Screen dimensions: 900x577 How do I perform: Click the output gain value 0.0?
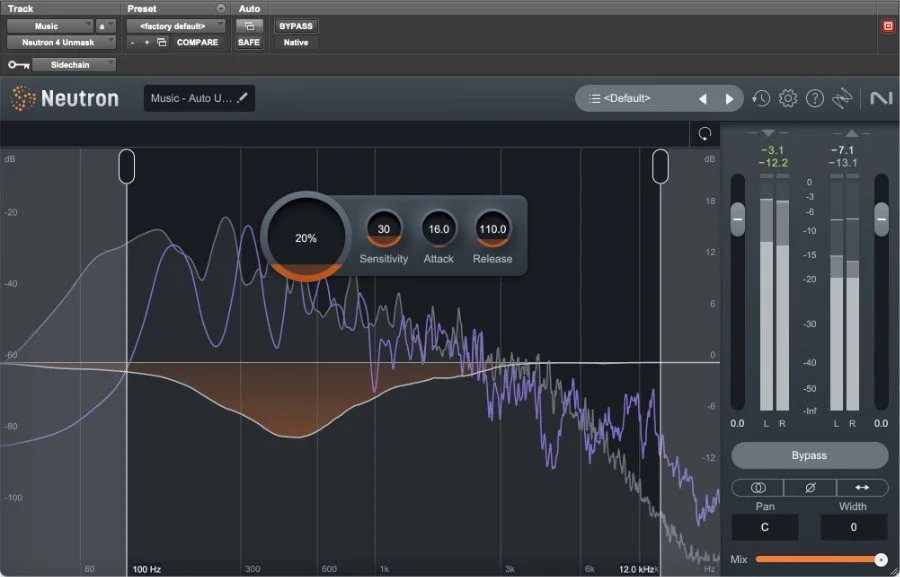point(880,423)
